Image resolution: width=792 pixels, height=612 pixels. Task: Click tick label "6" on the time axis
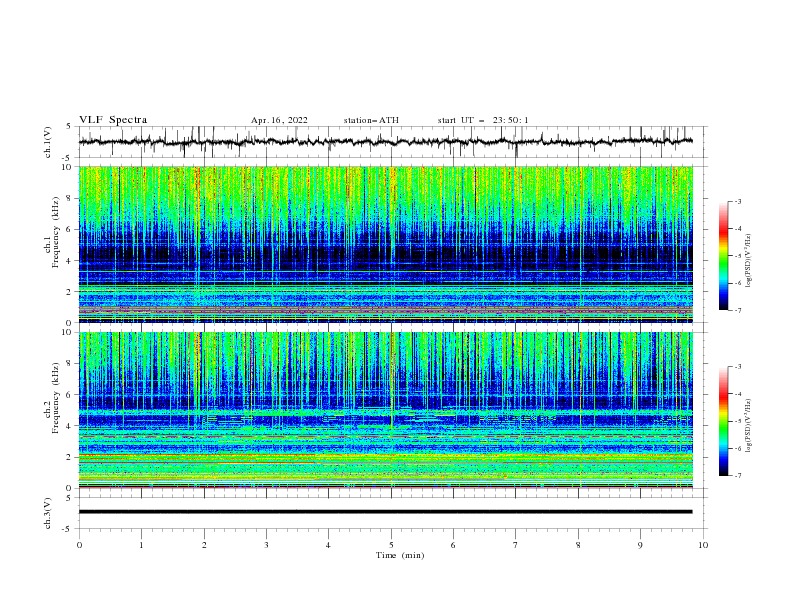pyautogui.click(x=453, y=545)
